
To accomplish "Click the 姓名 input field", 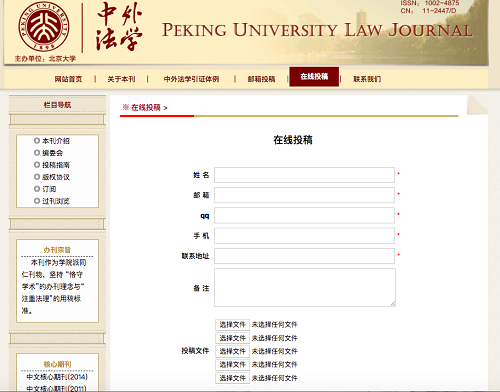I will coord(304,175).
